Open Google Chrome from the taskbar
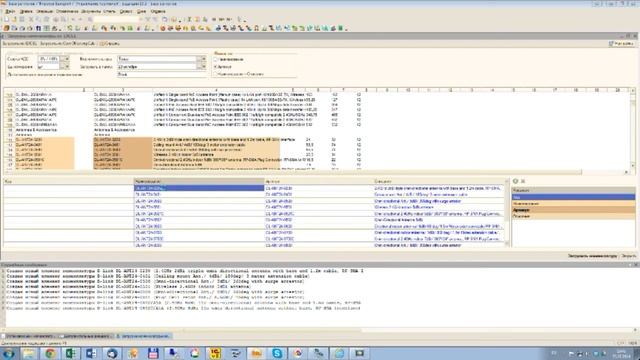 pos(51,353)
